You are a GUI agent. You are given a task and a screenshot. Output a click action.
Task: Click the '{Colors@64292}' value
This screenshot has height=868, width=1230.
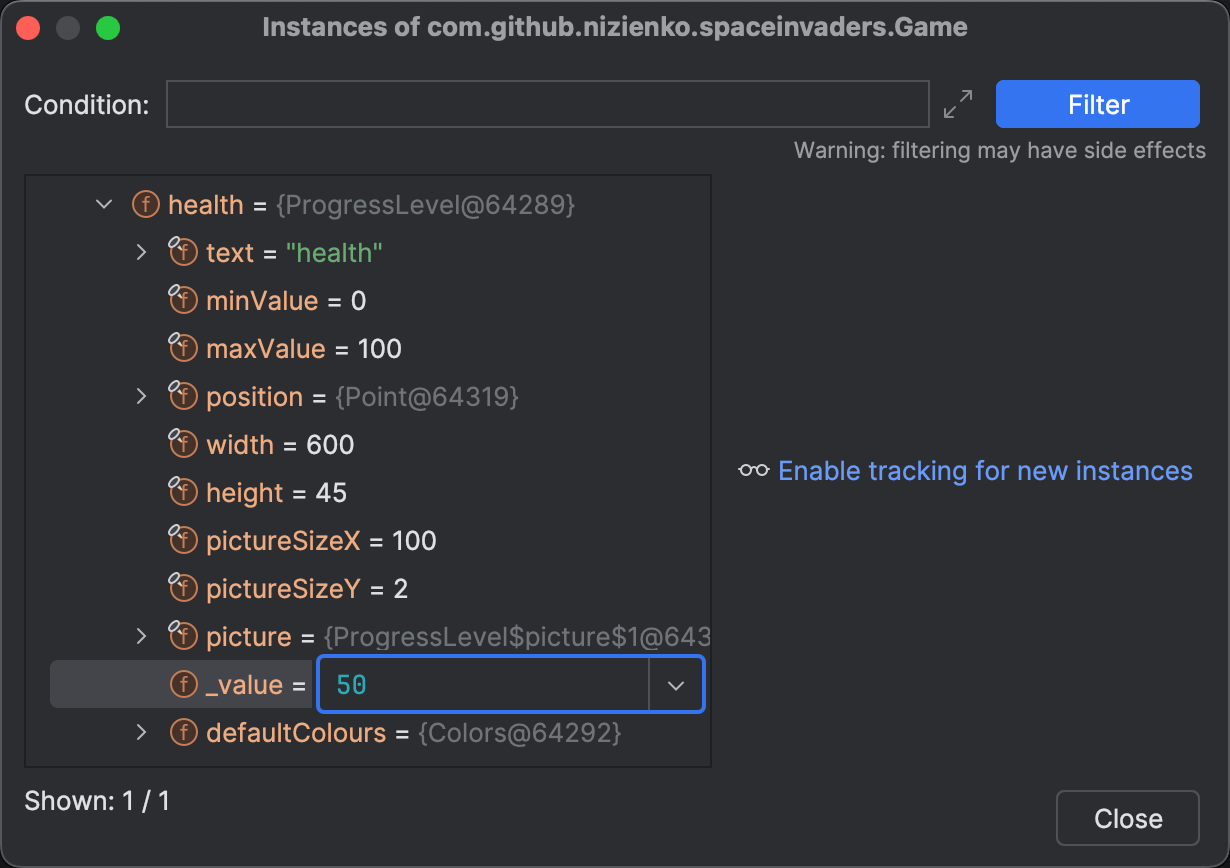520,733
